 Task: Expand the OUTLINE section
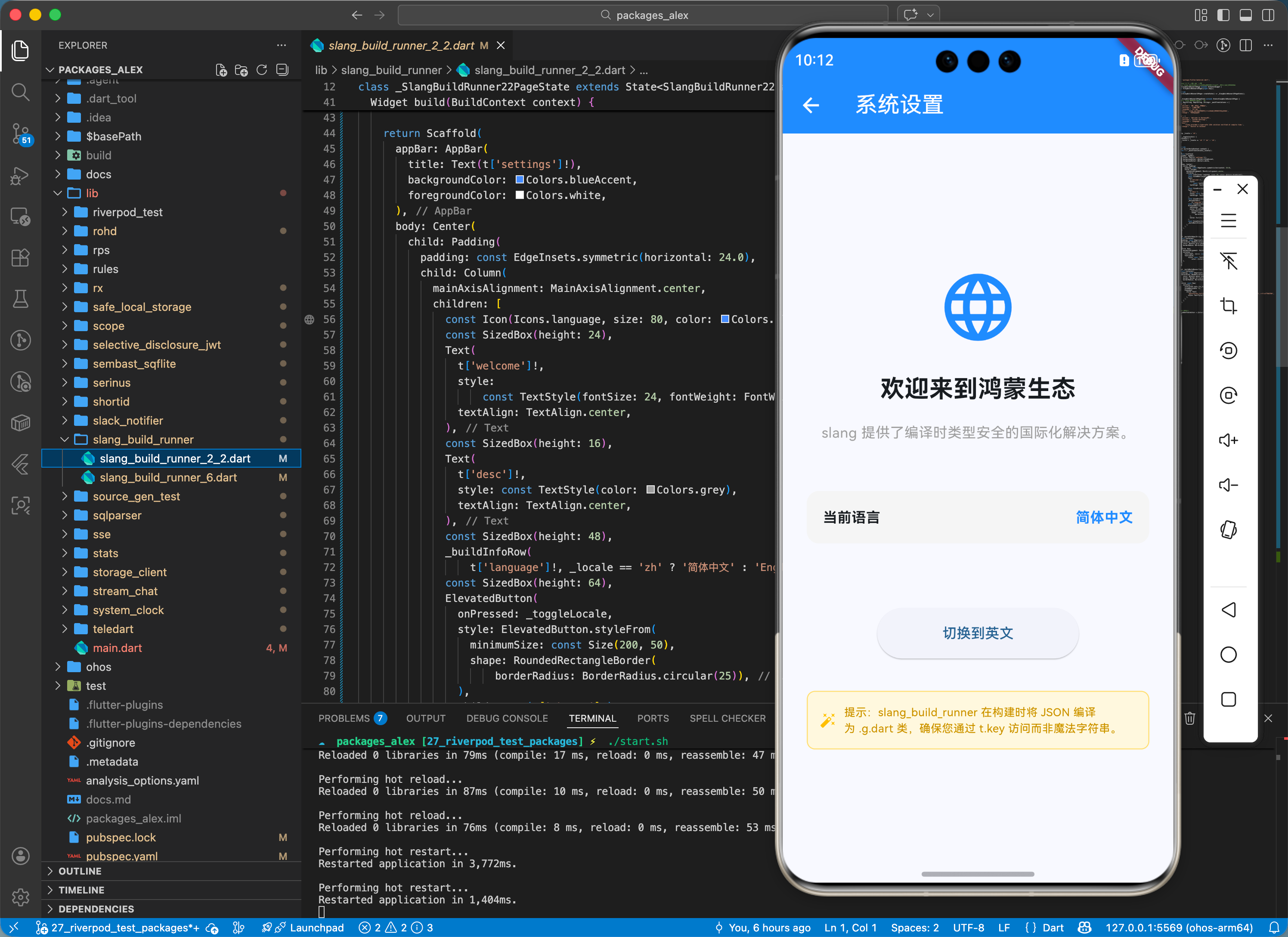tap(80, 871)
